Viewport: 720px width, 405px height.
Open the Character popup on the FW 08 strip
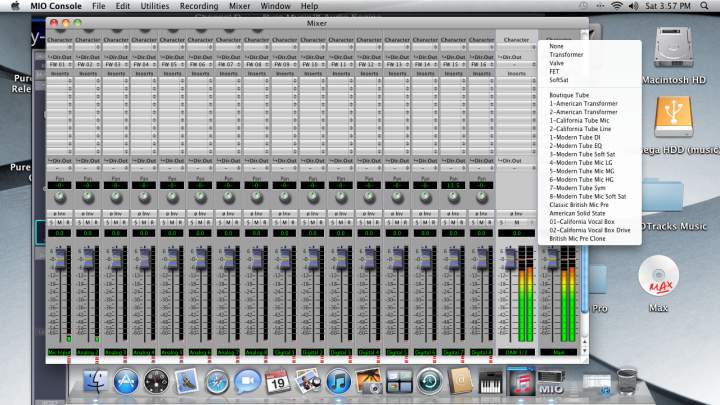click(x=257, y=47)
